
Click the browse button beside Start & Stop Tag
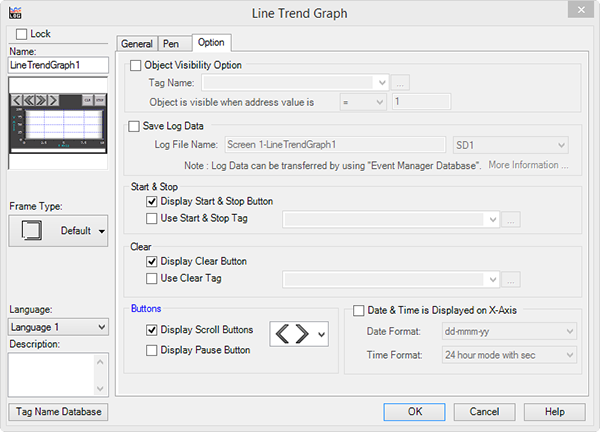pos(511,220)
